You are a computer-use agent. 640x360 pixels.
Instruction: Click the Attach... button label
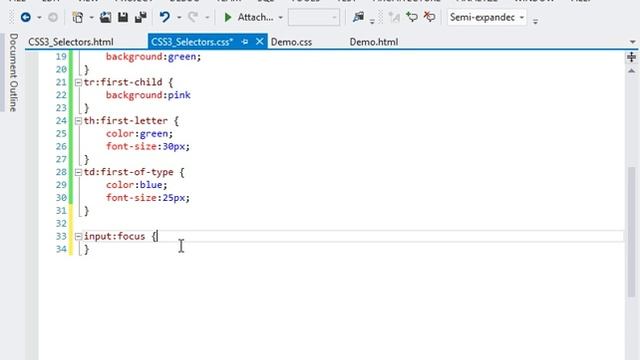click(256, 17)
